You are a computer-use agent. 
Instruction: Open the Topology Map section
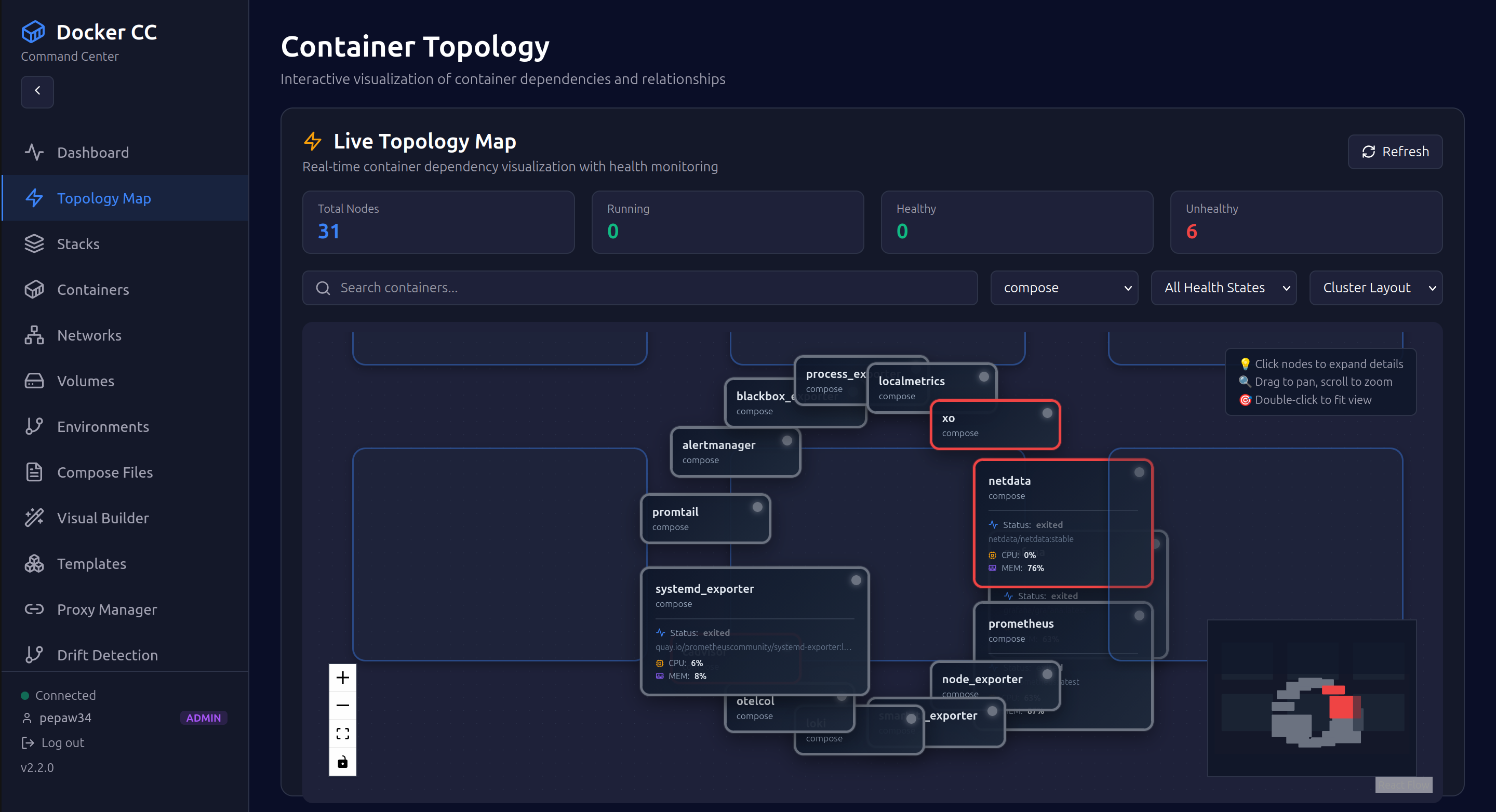point(103,198)
